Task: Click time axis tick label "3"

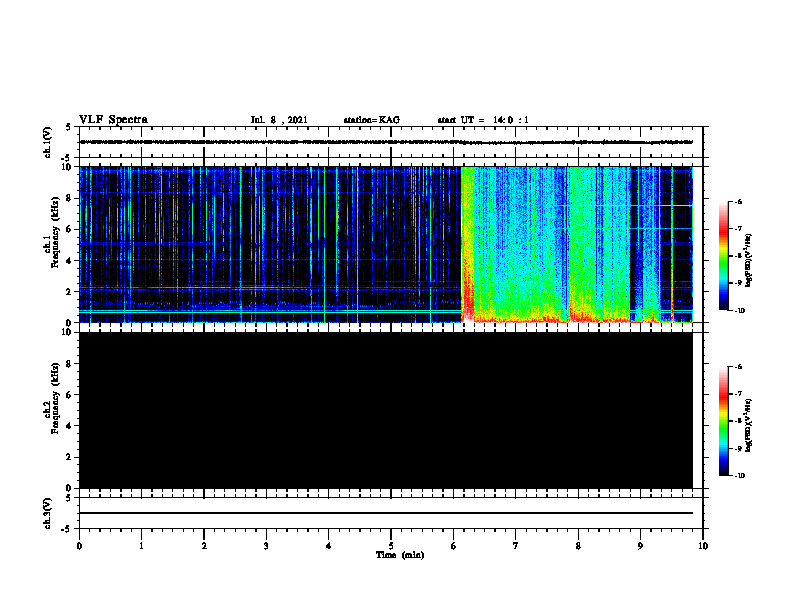Action: click(x=266, y=546)
